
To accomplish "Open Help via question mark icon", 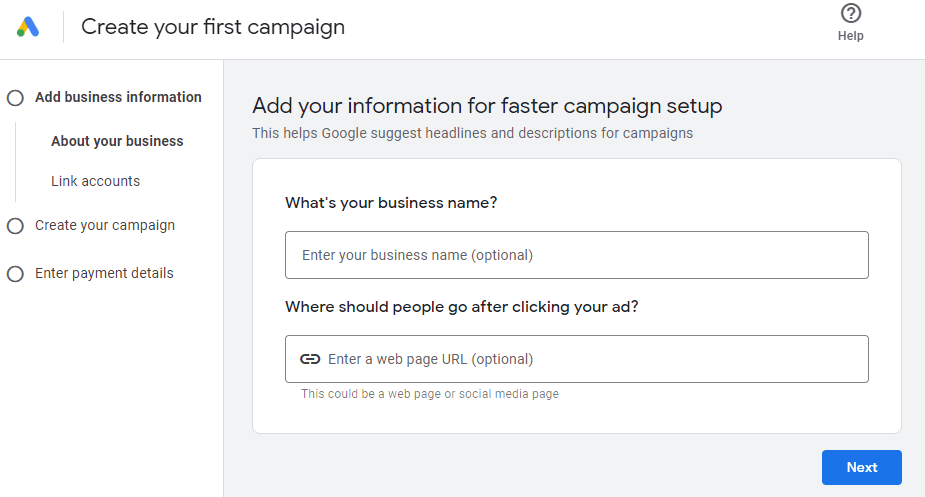I will [x=851, y=13].
